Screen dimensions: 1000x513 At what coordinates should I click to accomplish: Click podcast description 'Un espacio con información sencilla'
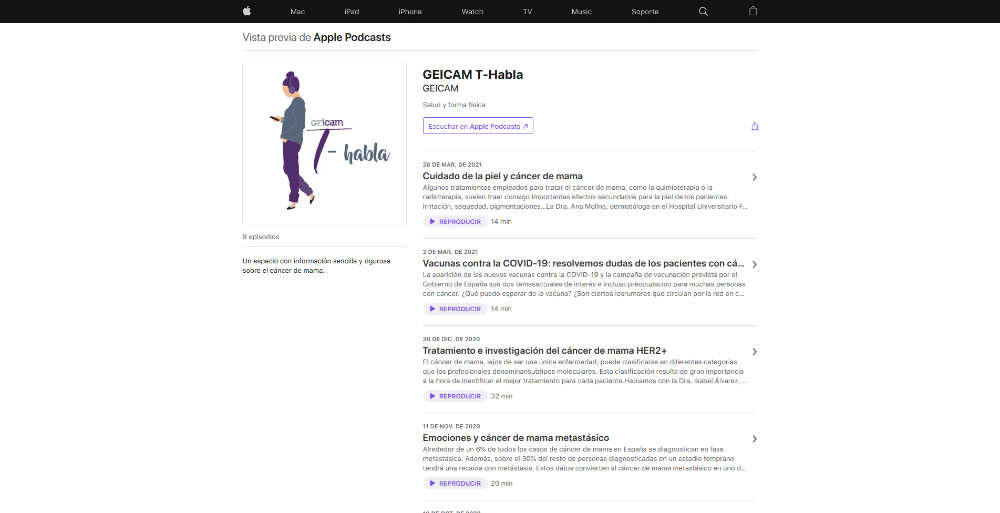[316, 266]
